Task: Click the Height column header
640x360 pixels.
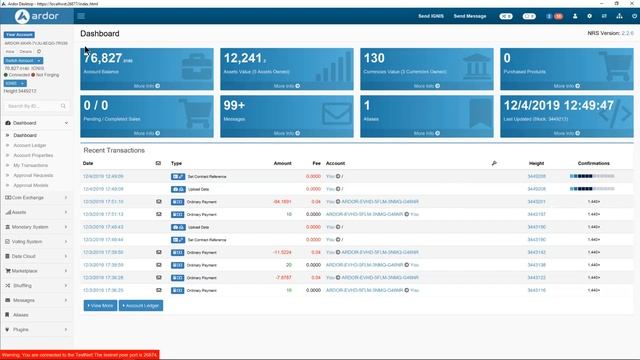Action: click(x=536, y=163)
